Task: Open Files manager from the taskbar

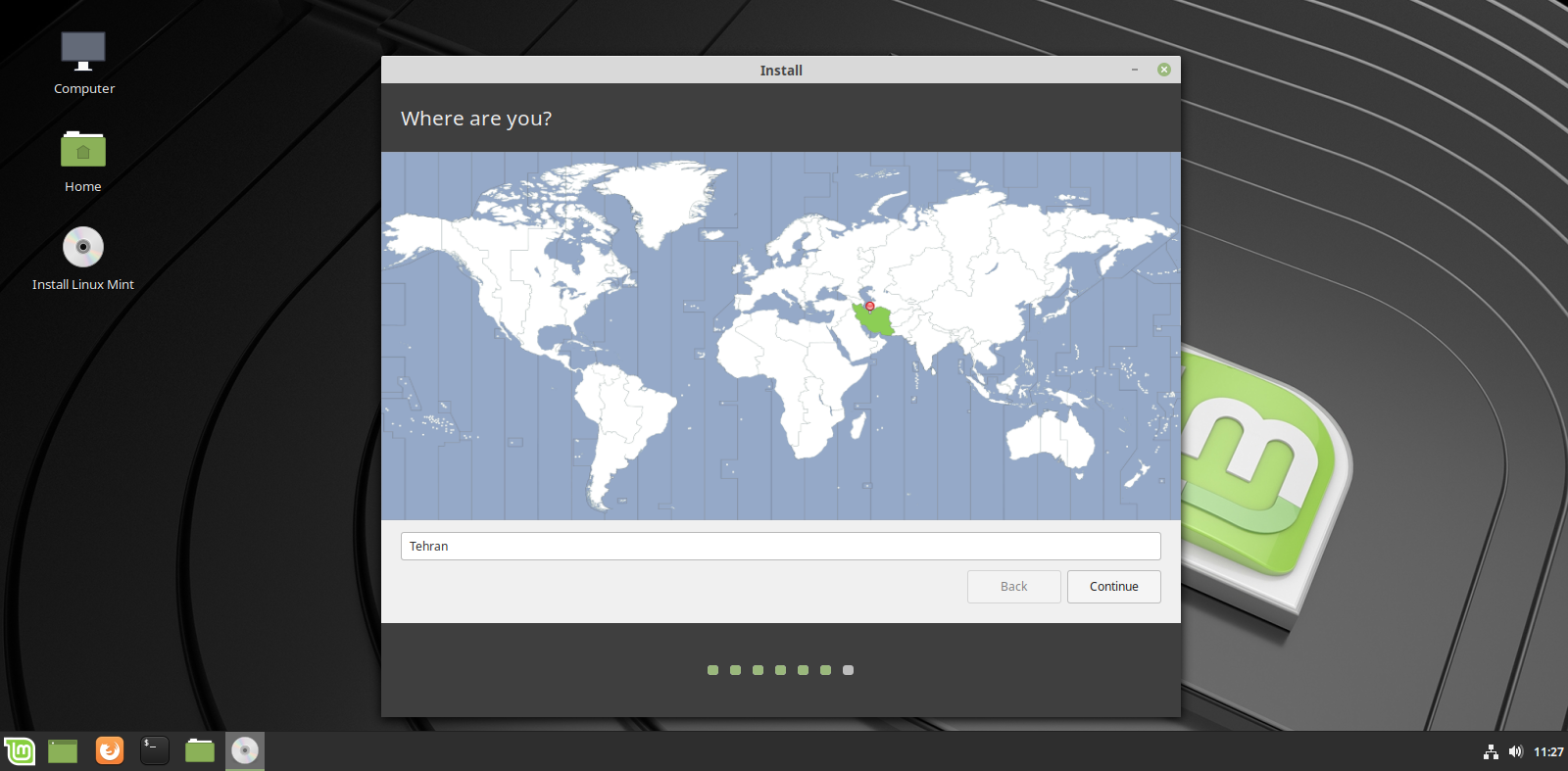Action: click(200, 751)
